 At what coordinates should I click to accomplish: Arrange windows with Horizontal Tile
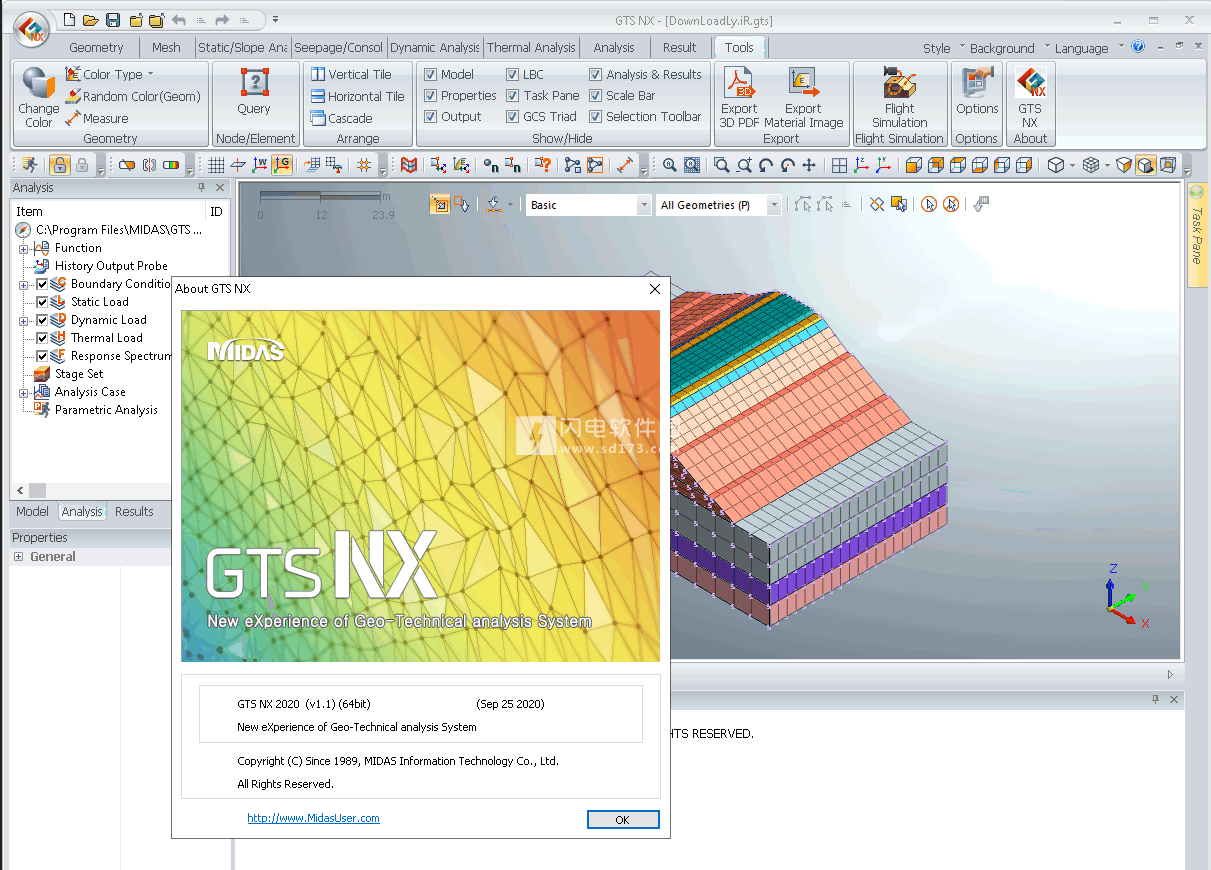[x=357, y=96]
